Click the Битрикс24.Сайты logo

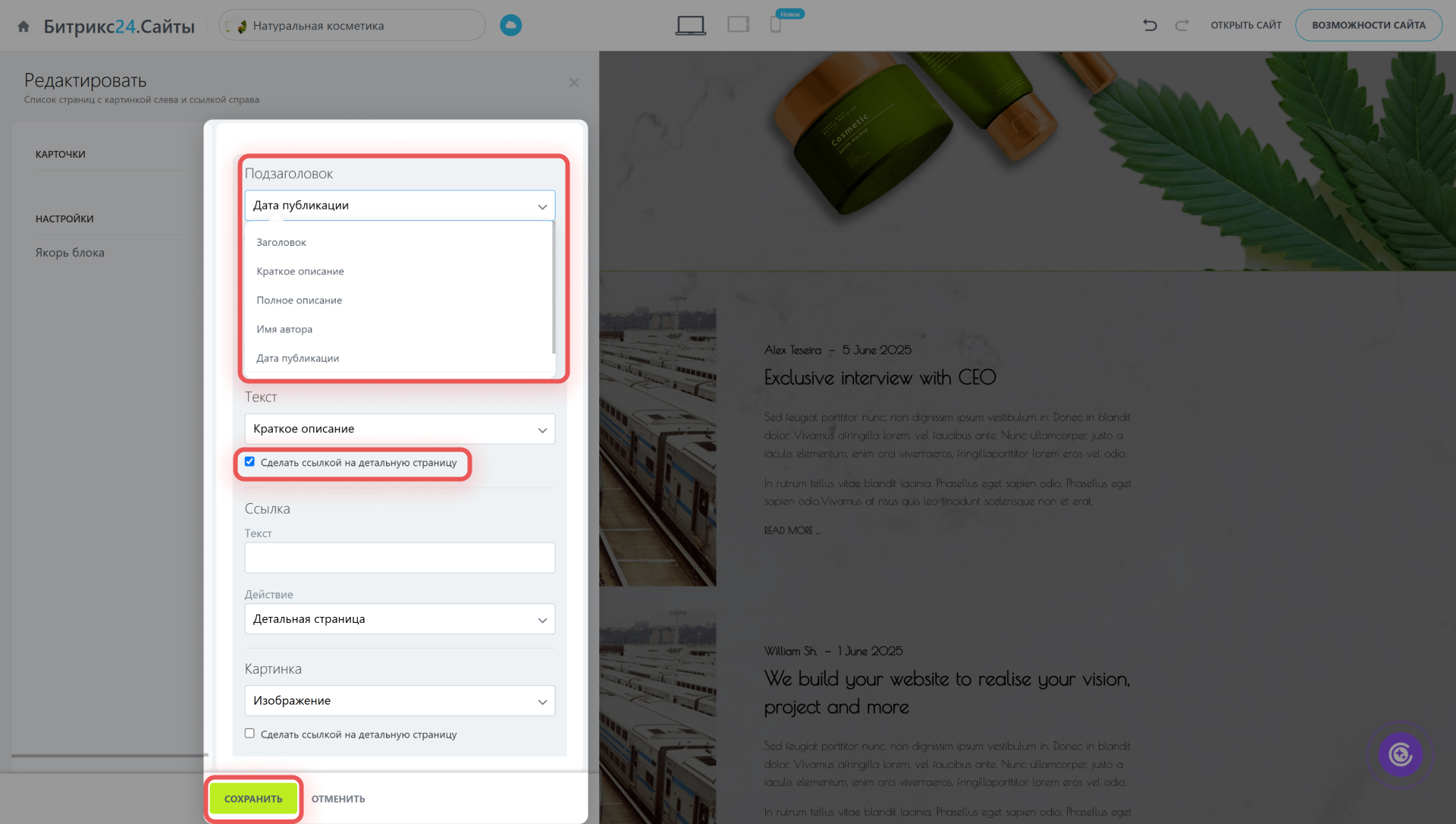(x=119, y=27)
